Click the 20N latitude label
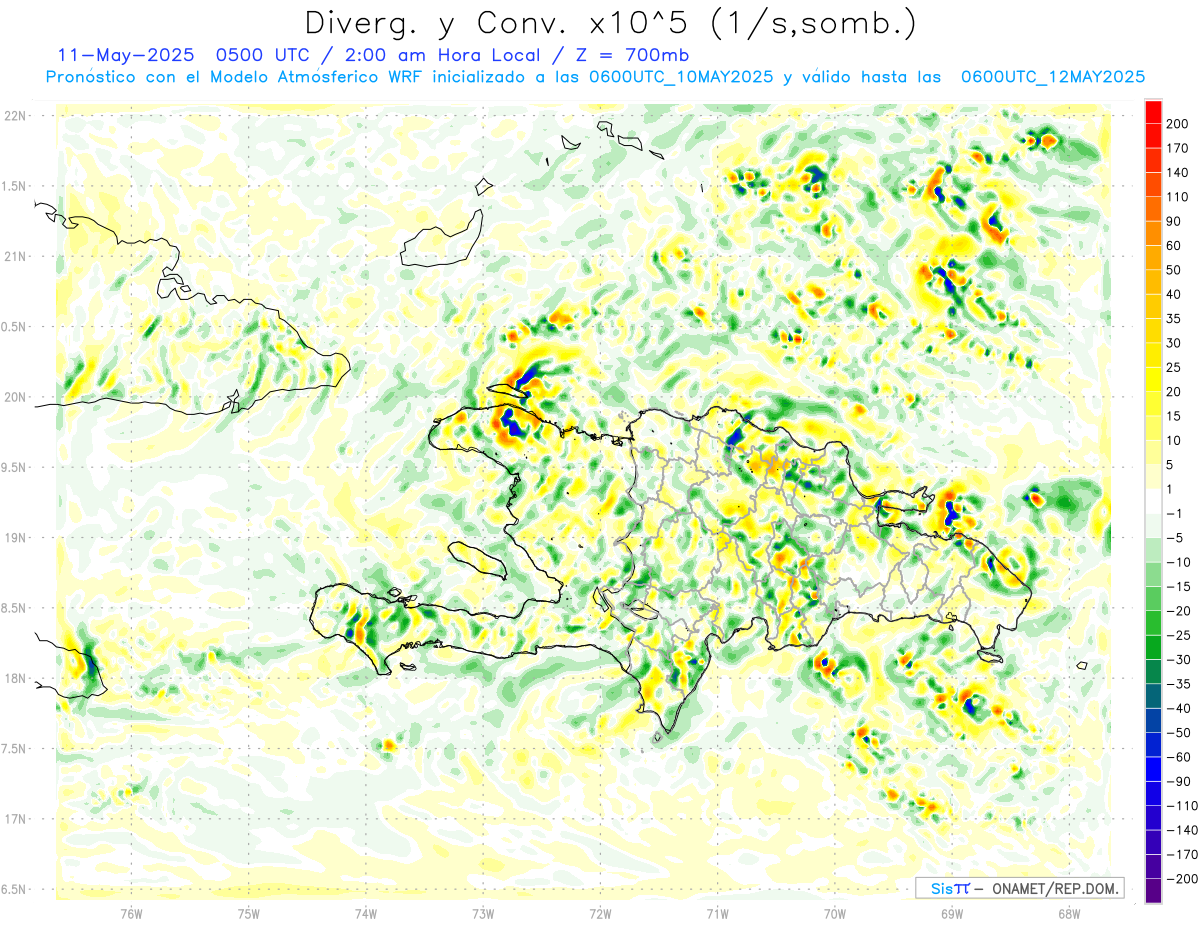 [x=16, y=397]
